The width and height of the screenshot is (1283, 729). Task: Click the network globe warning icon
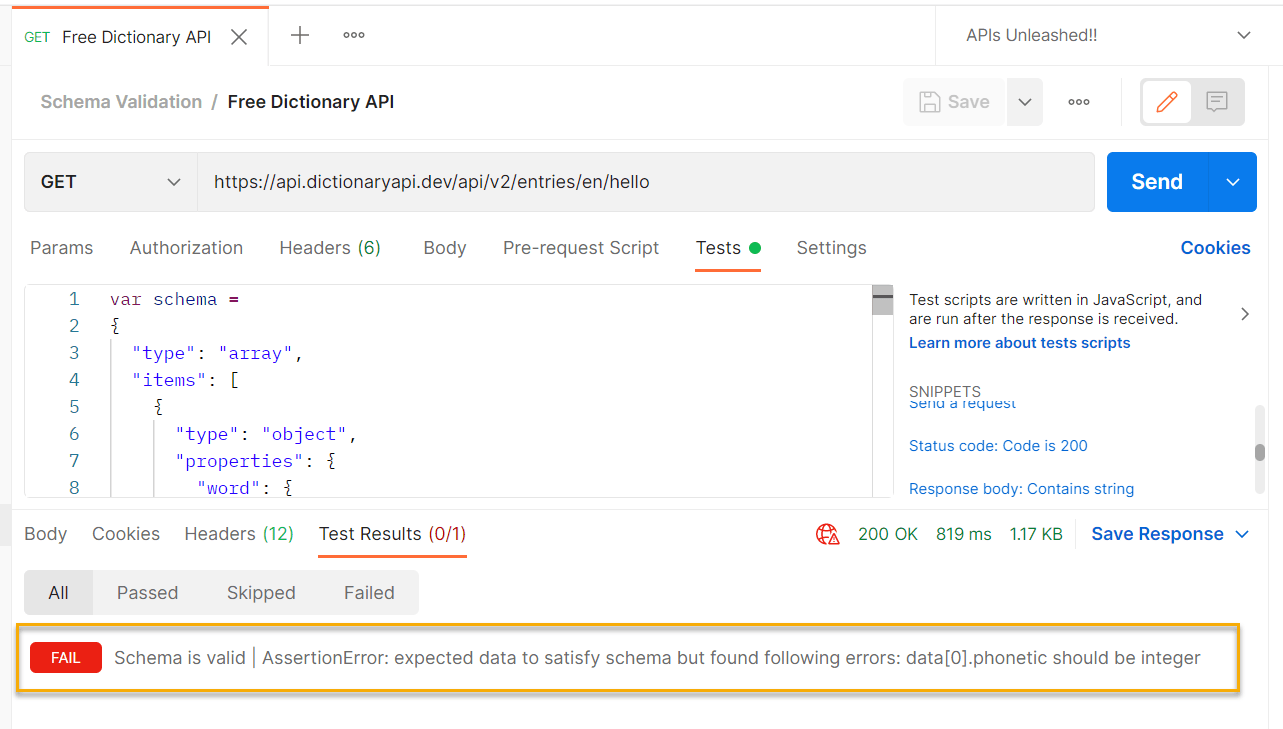(x=827, y=534)
